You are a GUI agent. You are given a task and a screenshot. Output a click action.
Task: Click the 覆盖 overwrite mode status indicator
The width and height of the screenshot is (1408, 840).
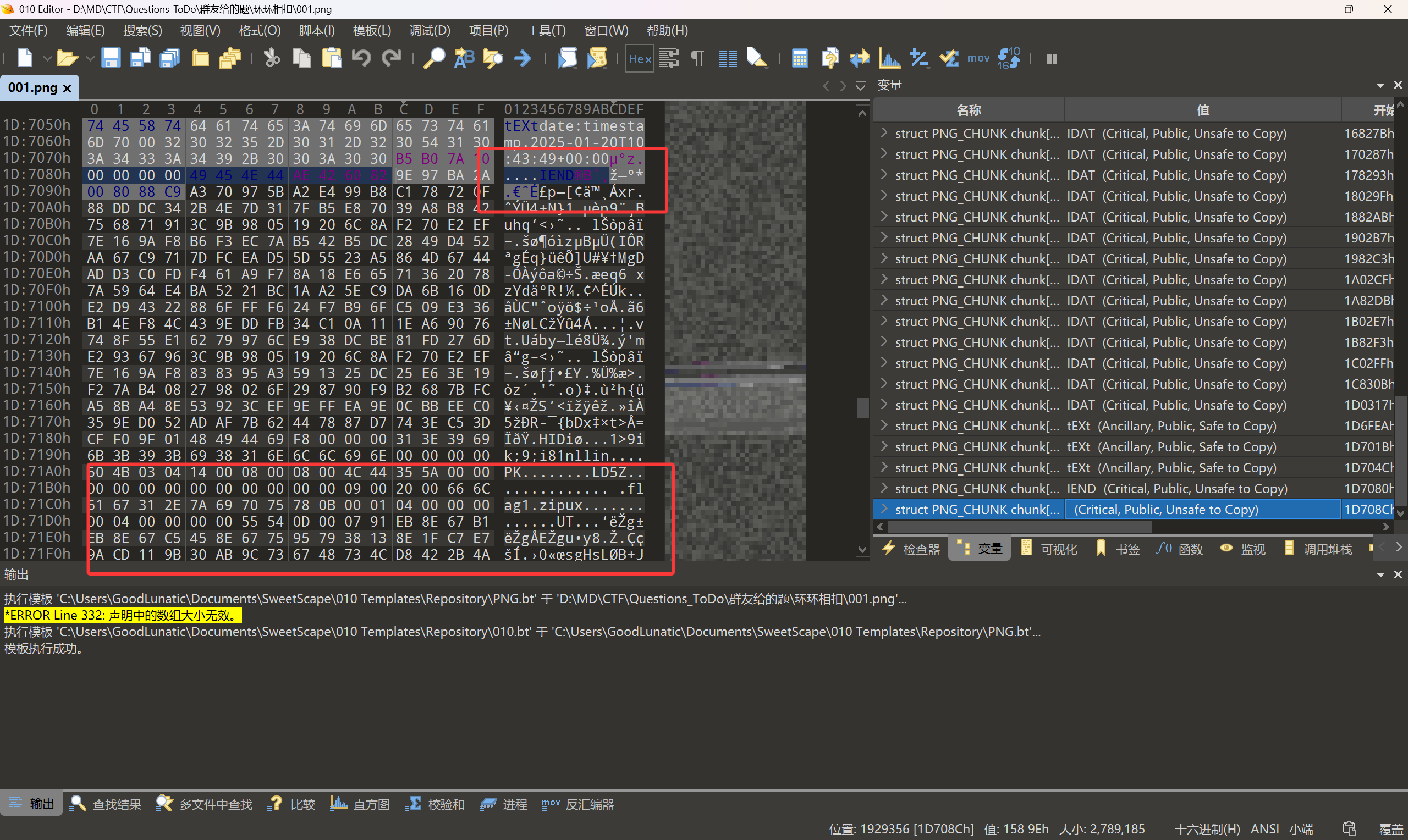1390,829
